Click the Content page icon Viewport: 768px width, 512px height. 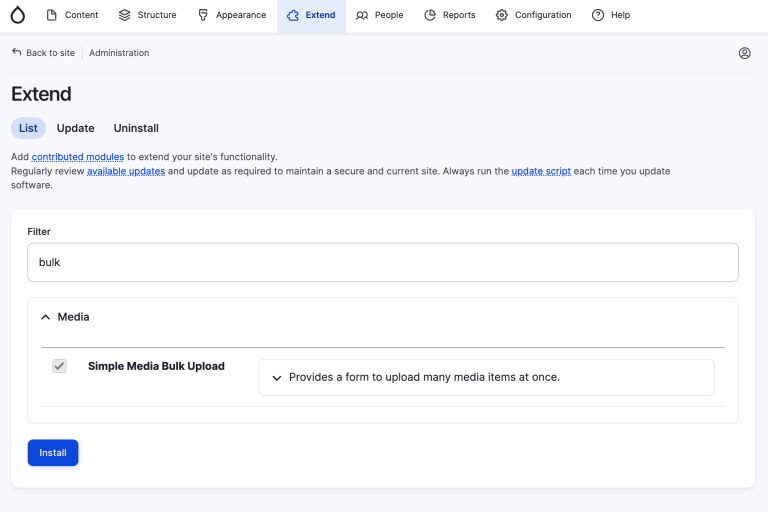pos(51,15)
